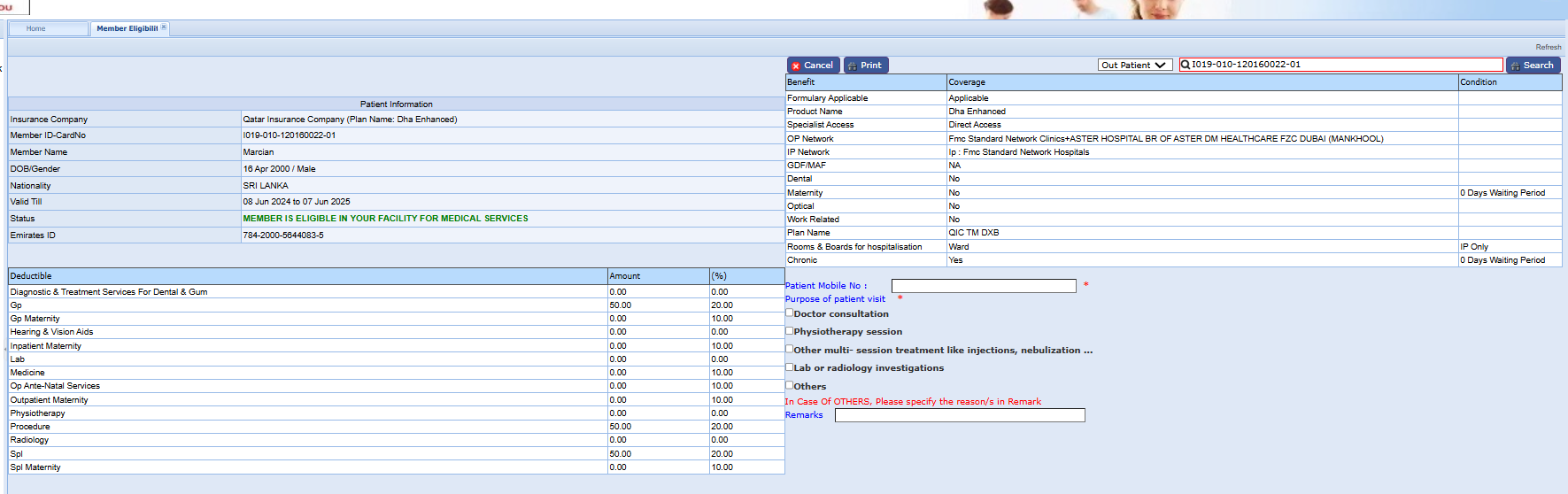Open the Out Patient dropdown
Screen dimensions: 1568x494
coord(1134,65)
